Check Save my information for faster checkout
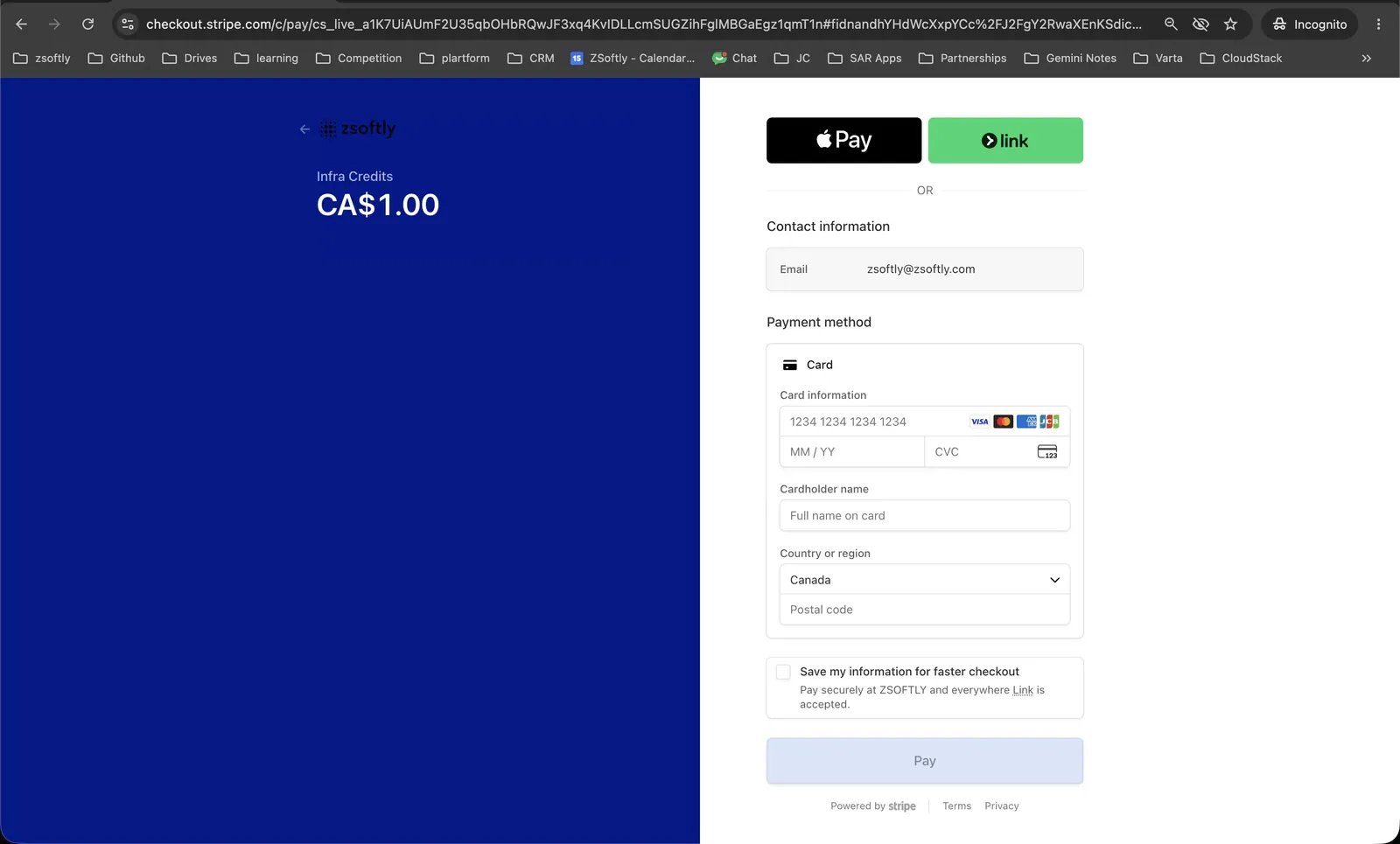The image size is (1400, 844). pos(783,672)
